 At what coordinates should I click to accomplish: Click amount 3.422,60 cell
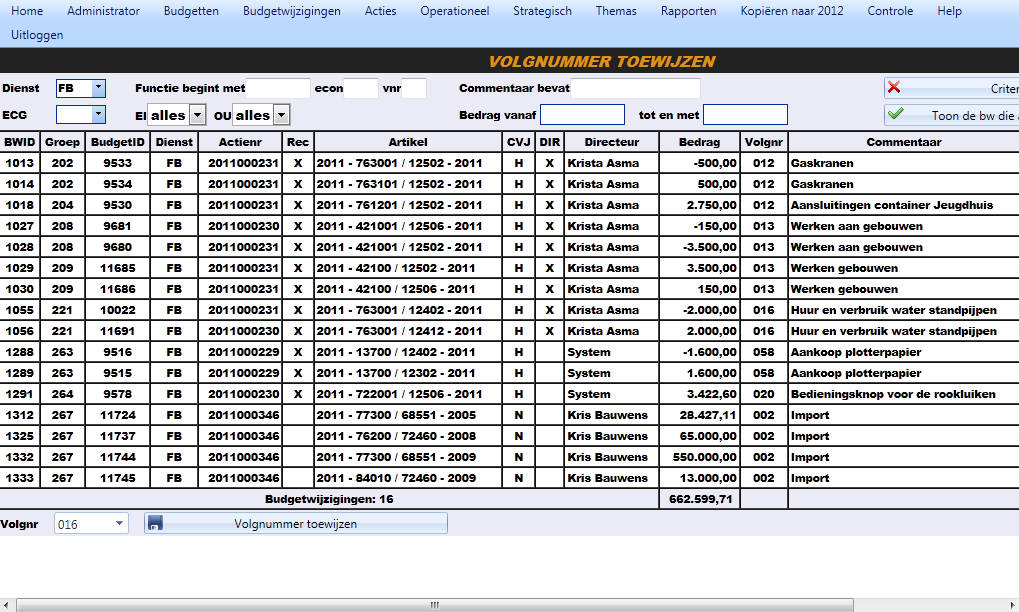coord(700,394)
